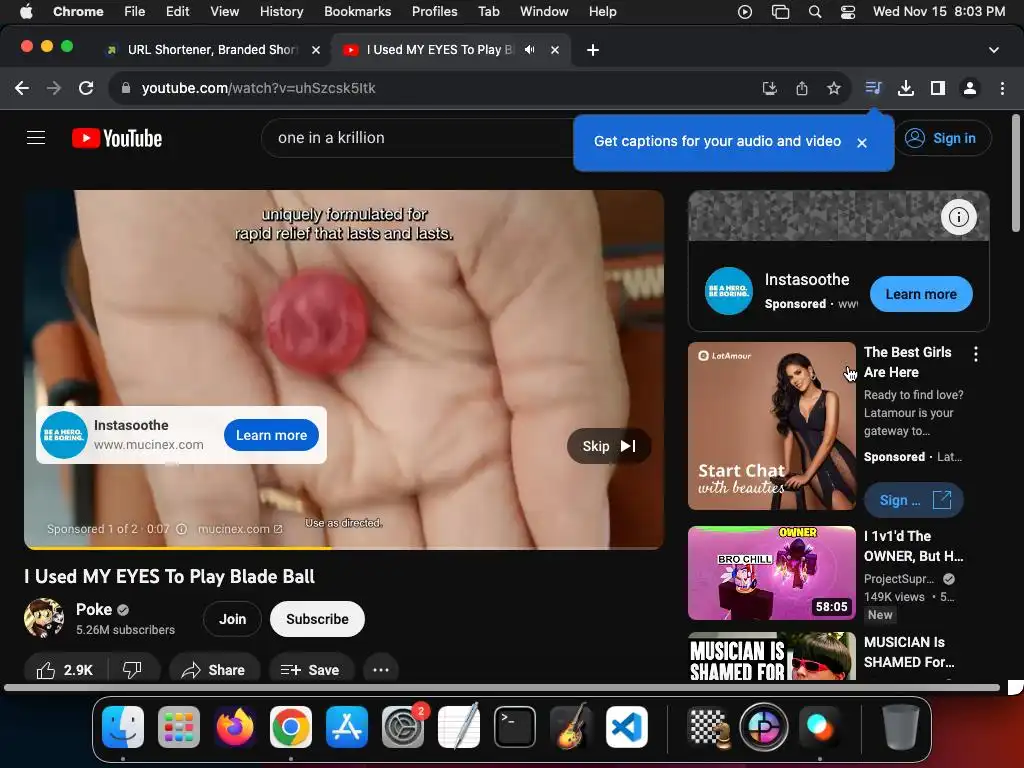The height and width of the screenshot is (768, 1024).
Task: Click the YouTube search field
Action: (418, 138)
